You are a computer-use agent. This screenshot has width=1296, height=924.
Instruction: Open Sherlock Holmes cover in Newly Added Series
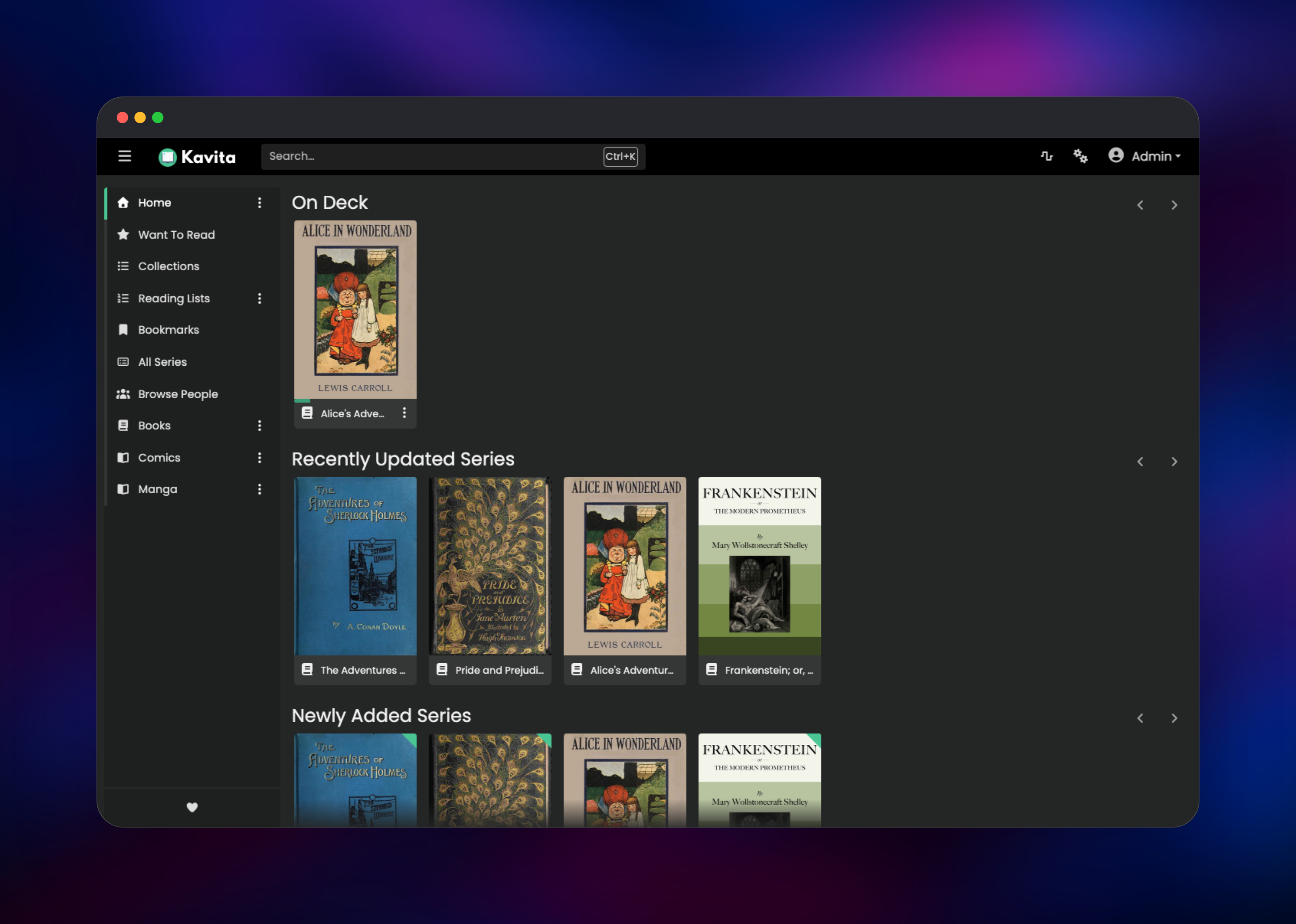click(x=355, y=780)
